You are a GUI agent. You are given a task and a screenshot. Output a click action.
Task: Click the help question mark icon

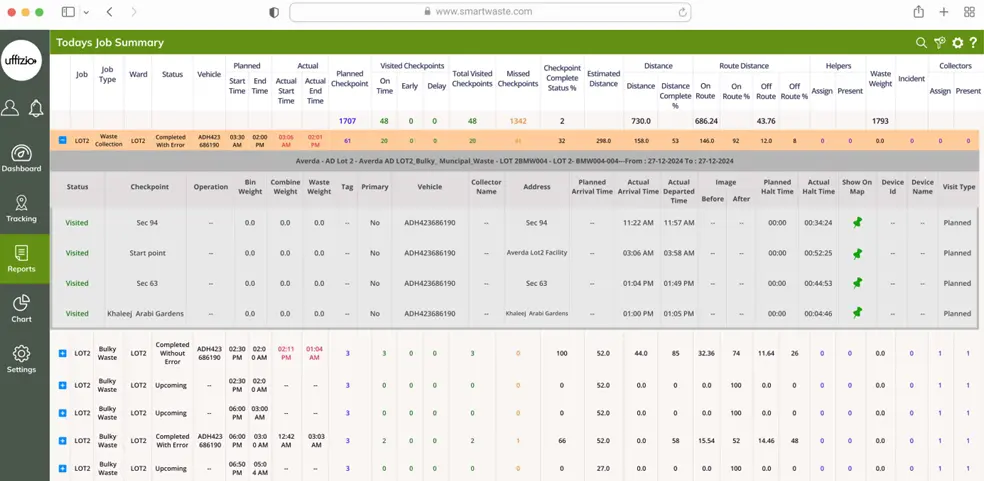tap(973, 43)
